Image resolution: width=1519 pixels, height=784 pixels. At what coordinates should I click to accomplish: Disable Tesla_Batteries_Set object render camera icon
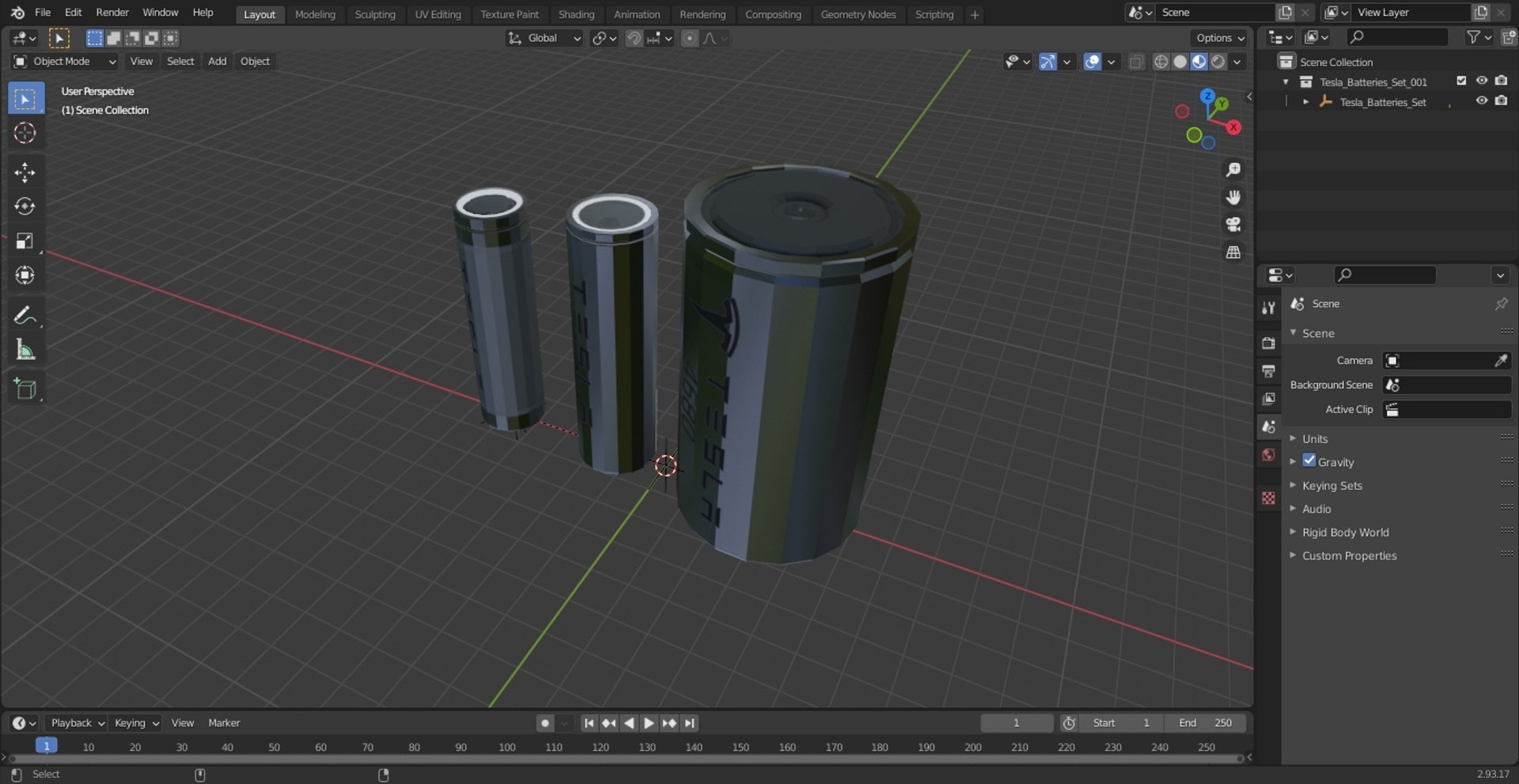1502,101
